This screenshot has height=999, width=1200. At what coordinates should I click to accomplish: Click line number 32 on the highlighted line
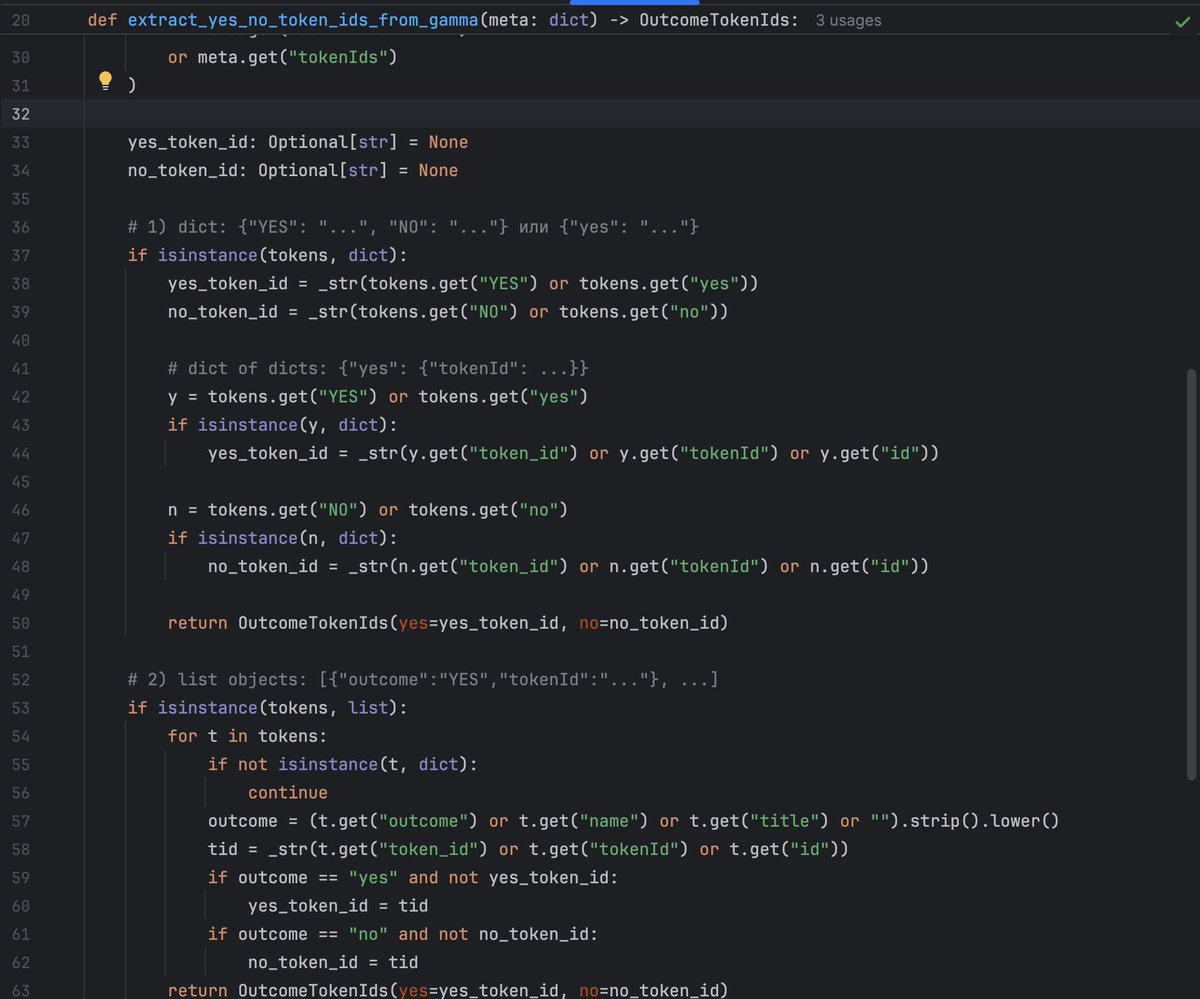pyautogui.click(x=20, y=113)
